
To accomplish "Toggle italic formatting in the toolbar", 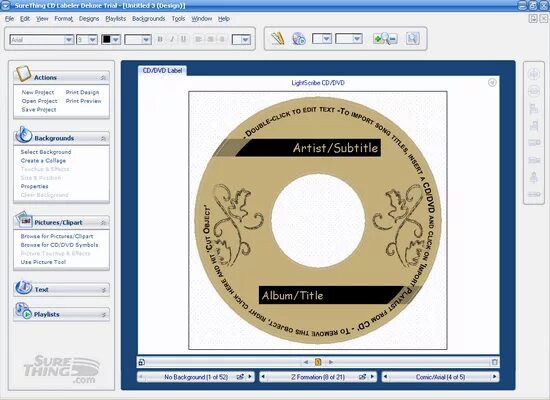I will coord(172,39).
